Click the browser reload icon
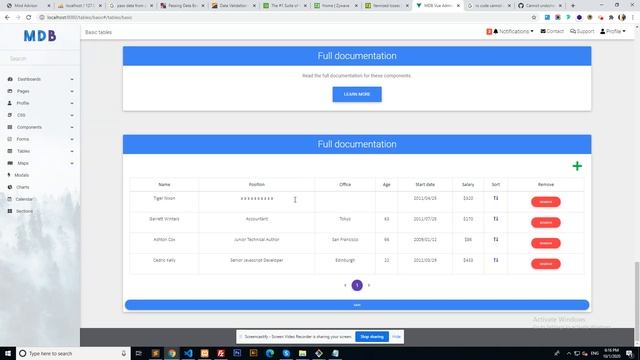The width and height of the screenshot is (640, 360). point(29,18)
